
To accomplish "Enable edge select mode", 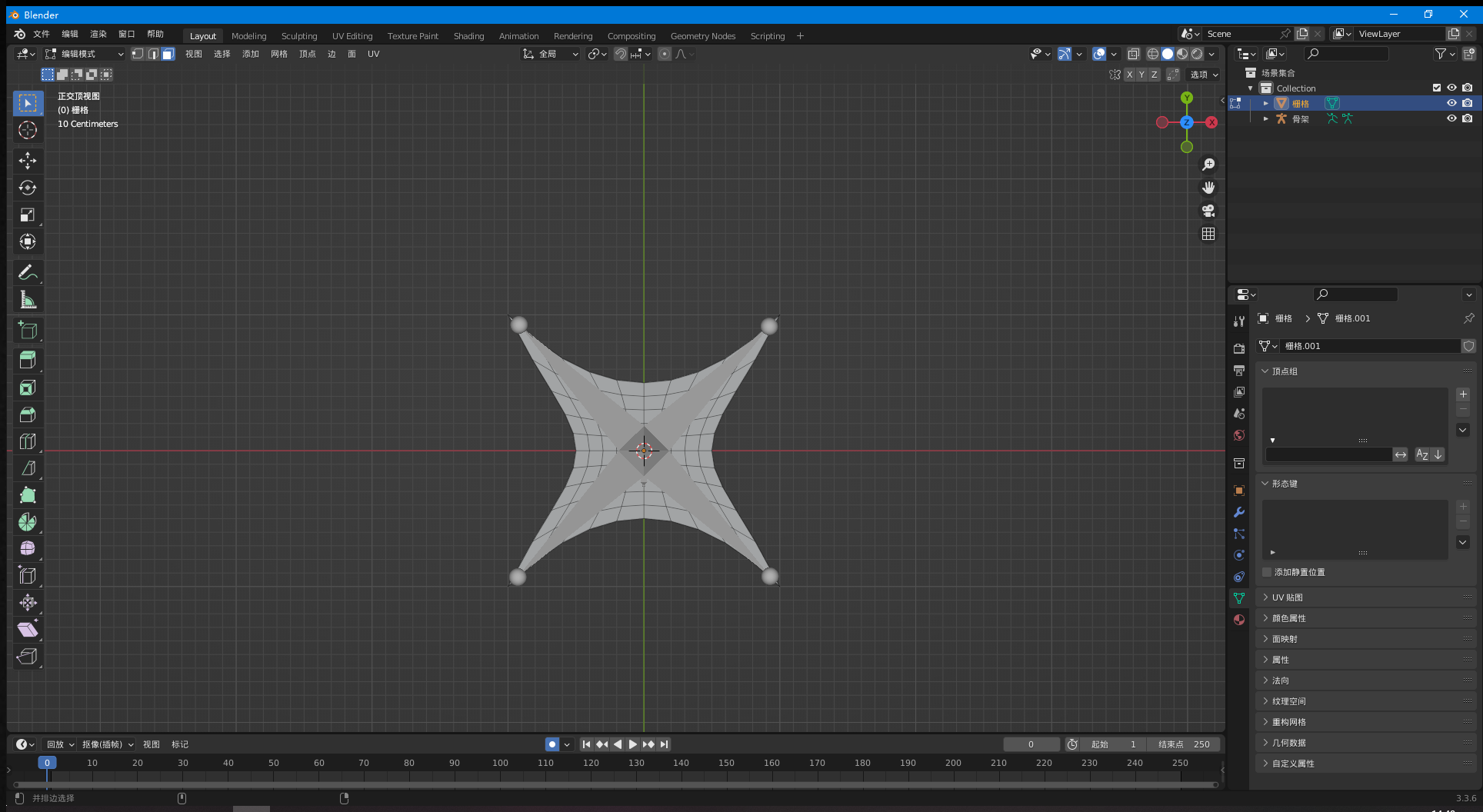I will pyautogui.click(x=153, y=54).
